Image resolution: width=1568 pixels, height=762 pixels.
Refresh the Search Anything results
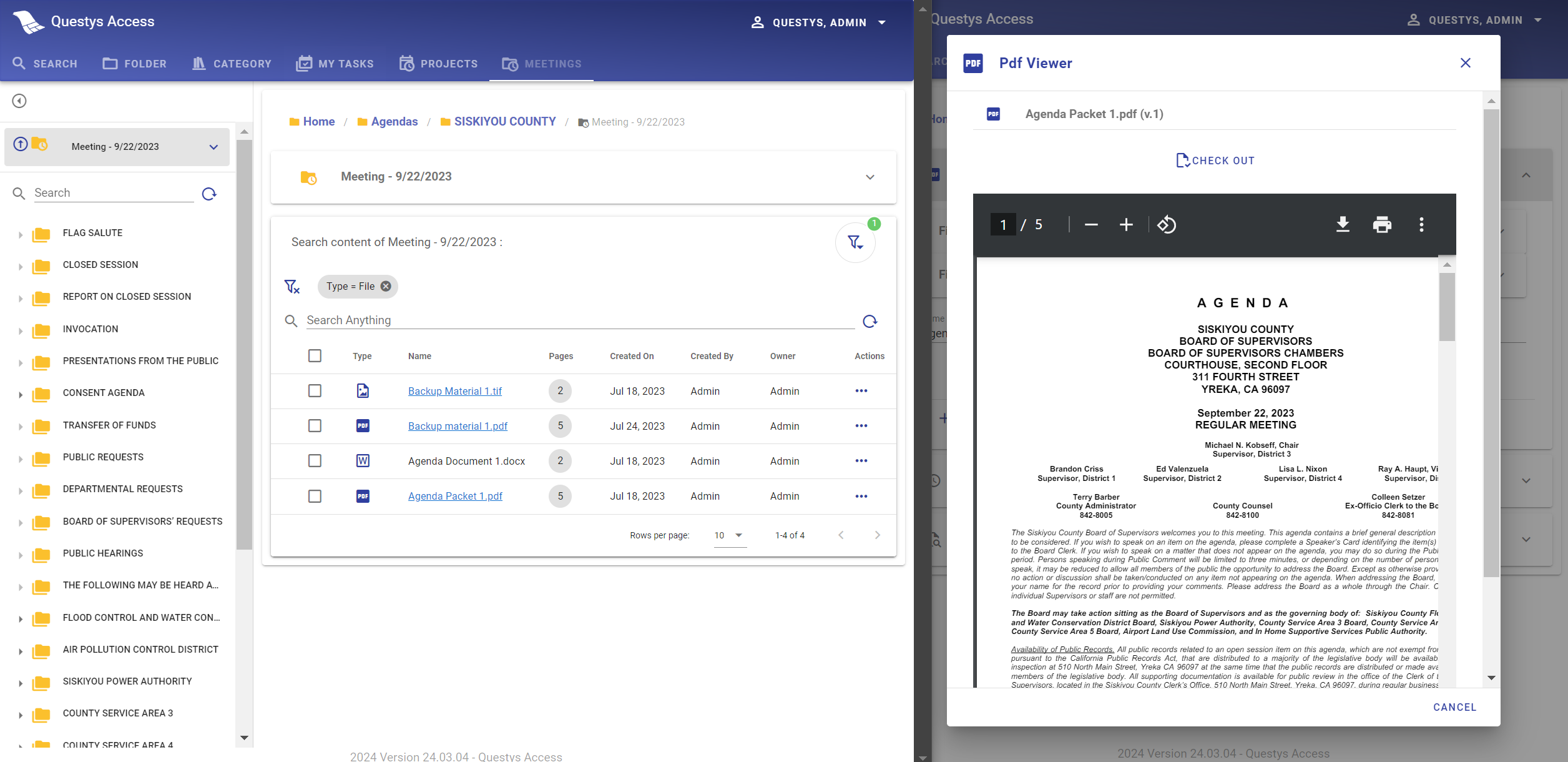(870, 322)
